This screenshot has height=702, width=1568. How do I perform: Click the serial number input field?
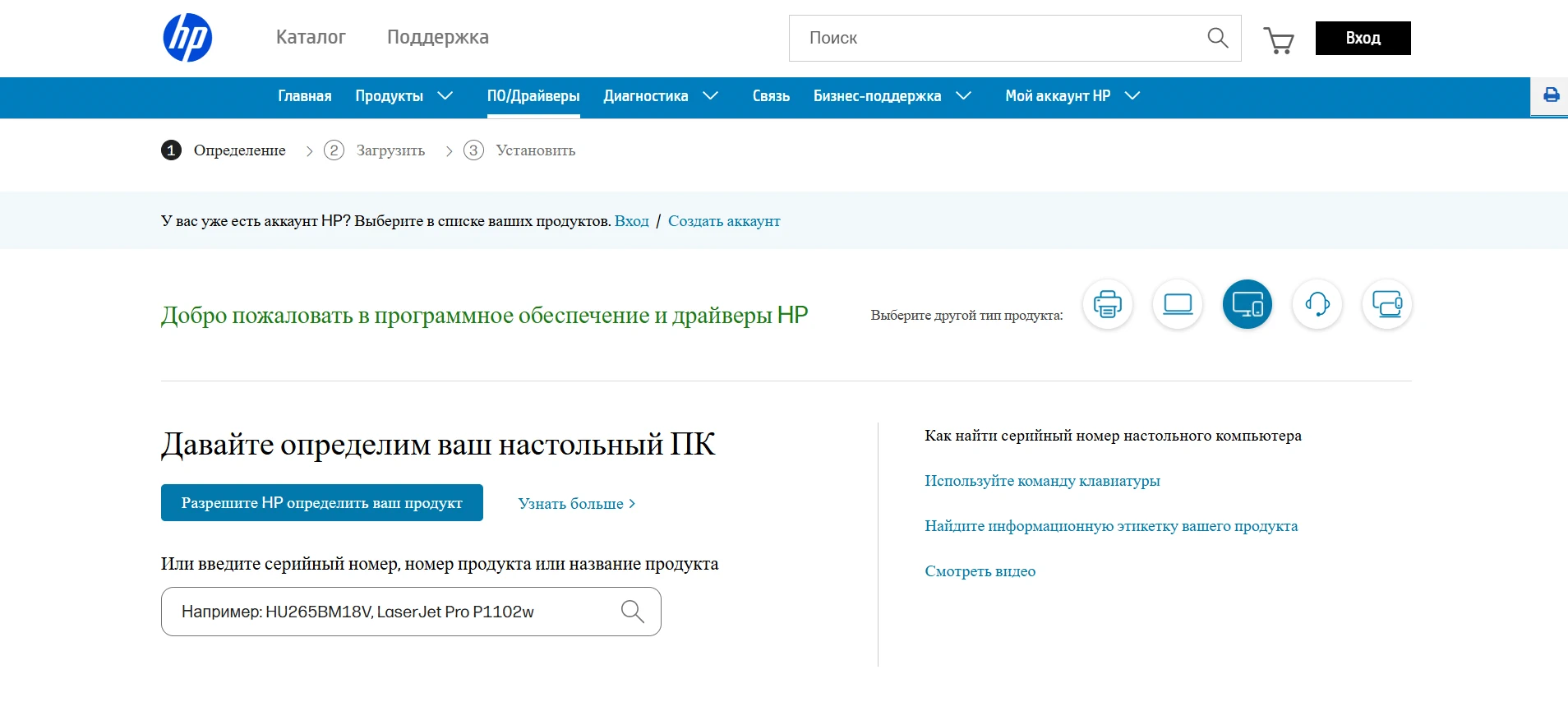[x=394, y=612]
